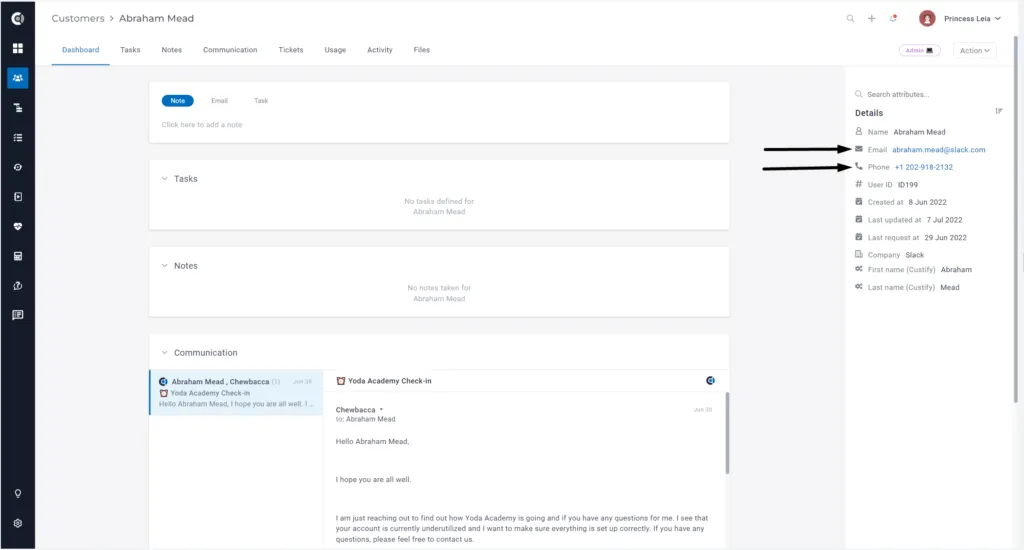The height and width of the screenshot is (550, 1024).
Task: Open the playbooks play icon in the sidebar
Action: pos(18,197)
